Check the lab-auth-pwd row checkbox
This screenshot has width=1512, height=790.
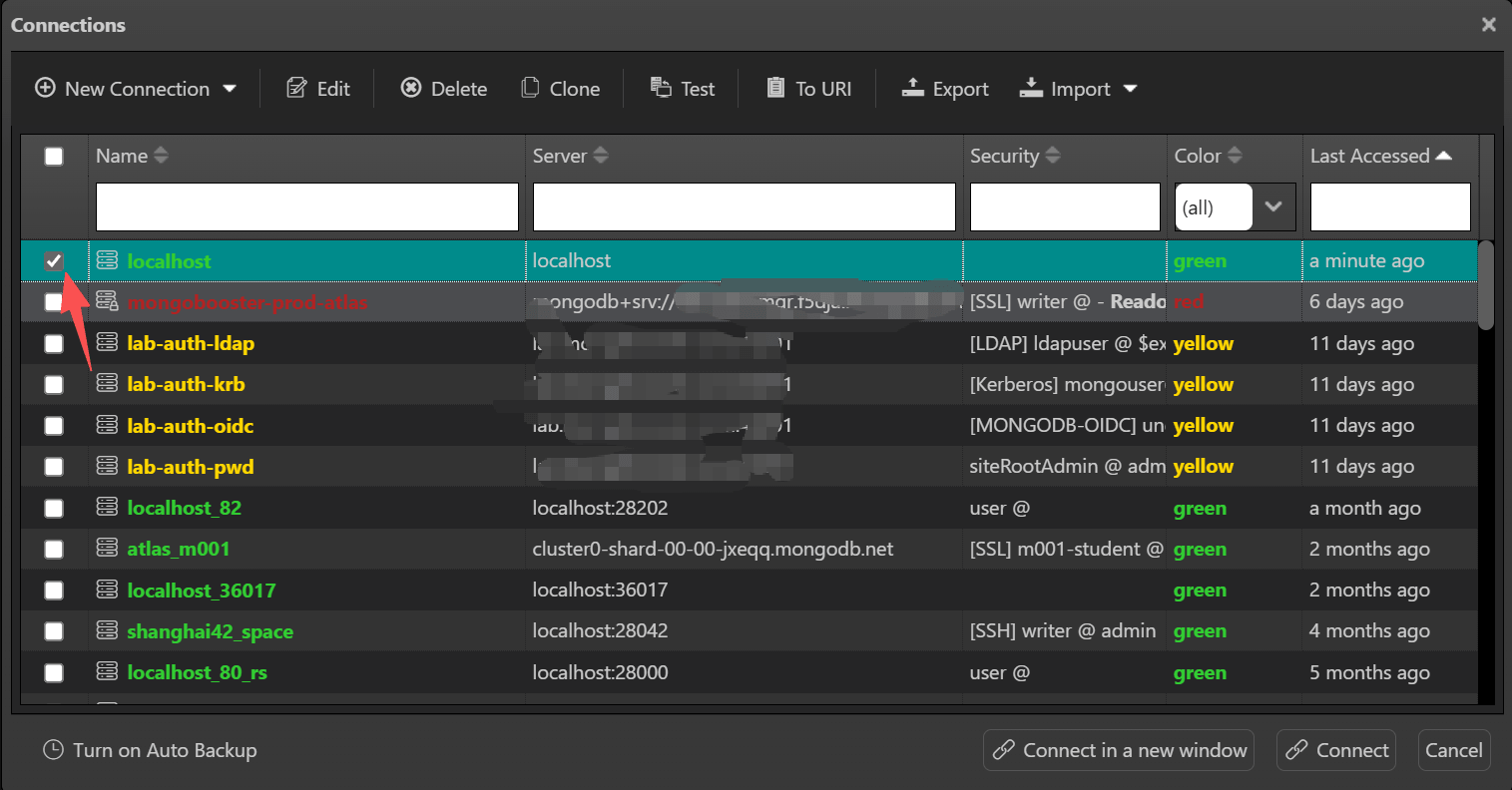54,467
